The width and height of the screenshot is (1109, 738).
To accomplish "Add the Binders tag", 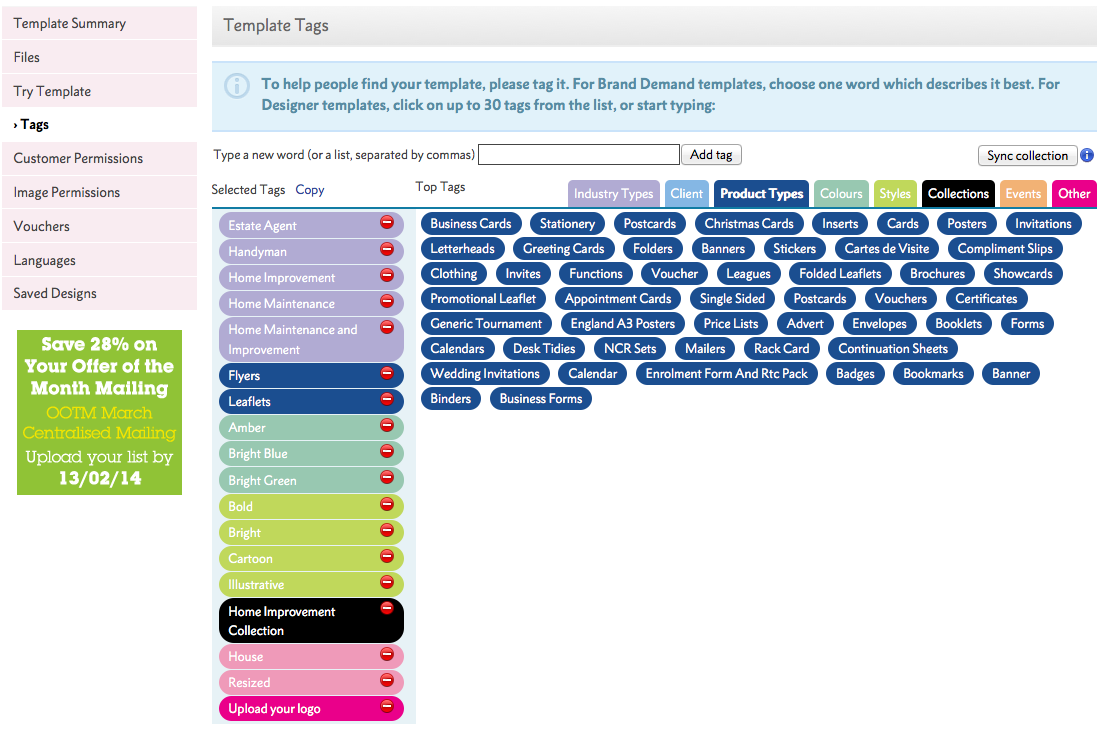I will click(451, 398).
